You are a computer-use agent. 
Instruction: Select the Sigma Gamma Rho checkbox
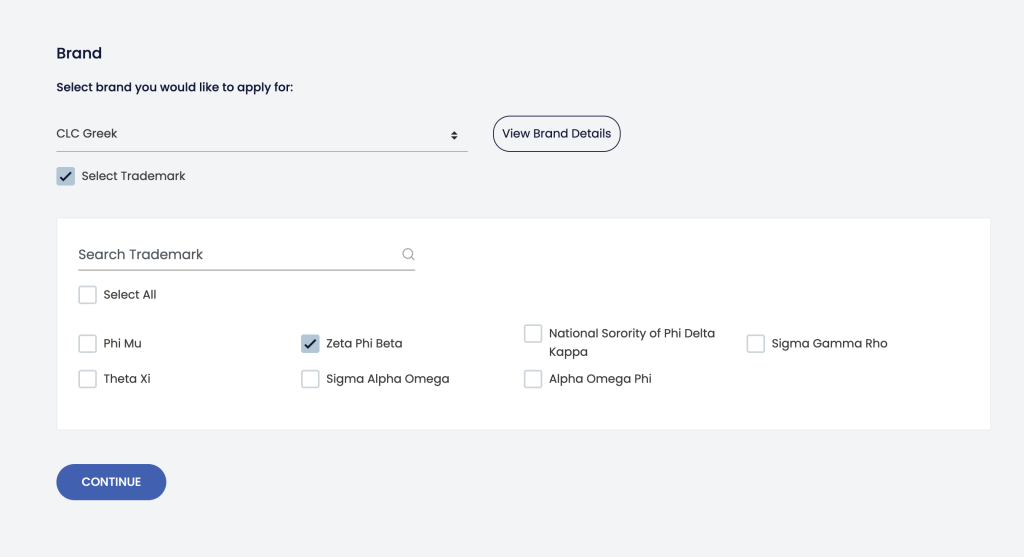point(756,343)
